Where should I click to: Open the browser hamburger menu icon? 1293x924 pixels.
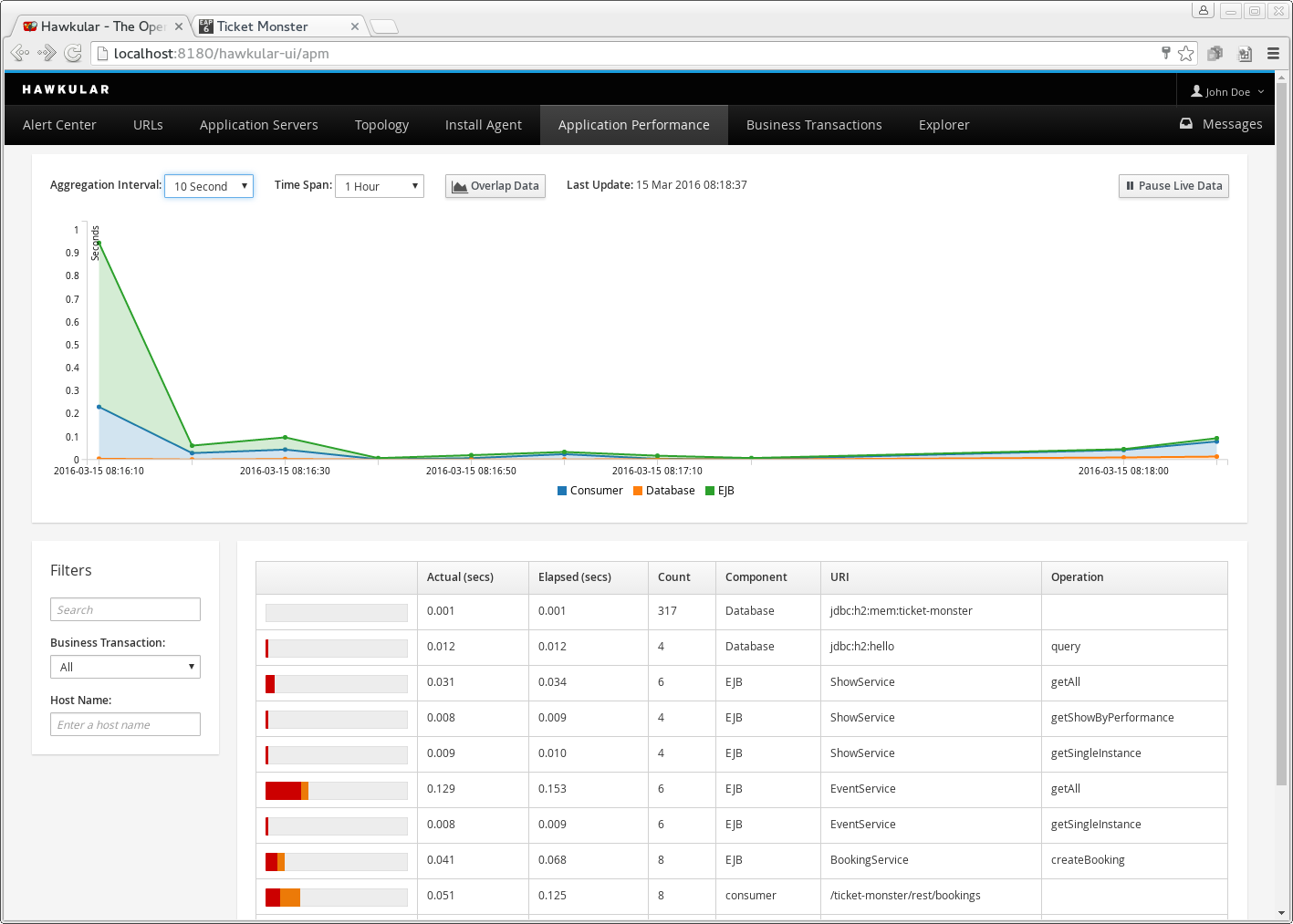tap(1273, 54)
